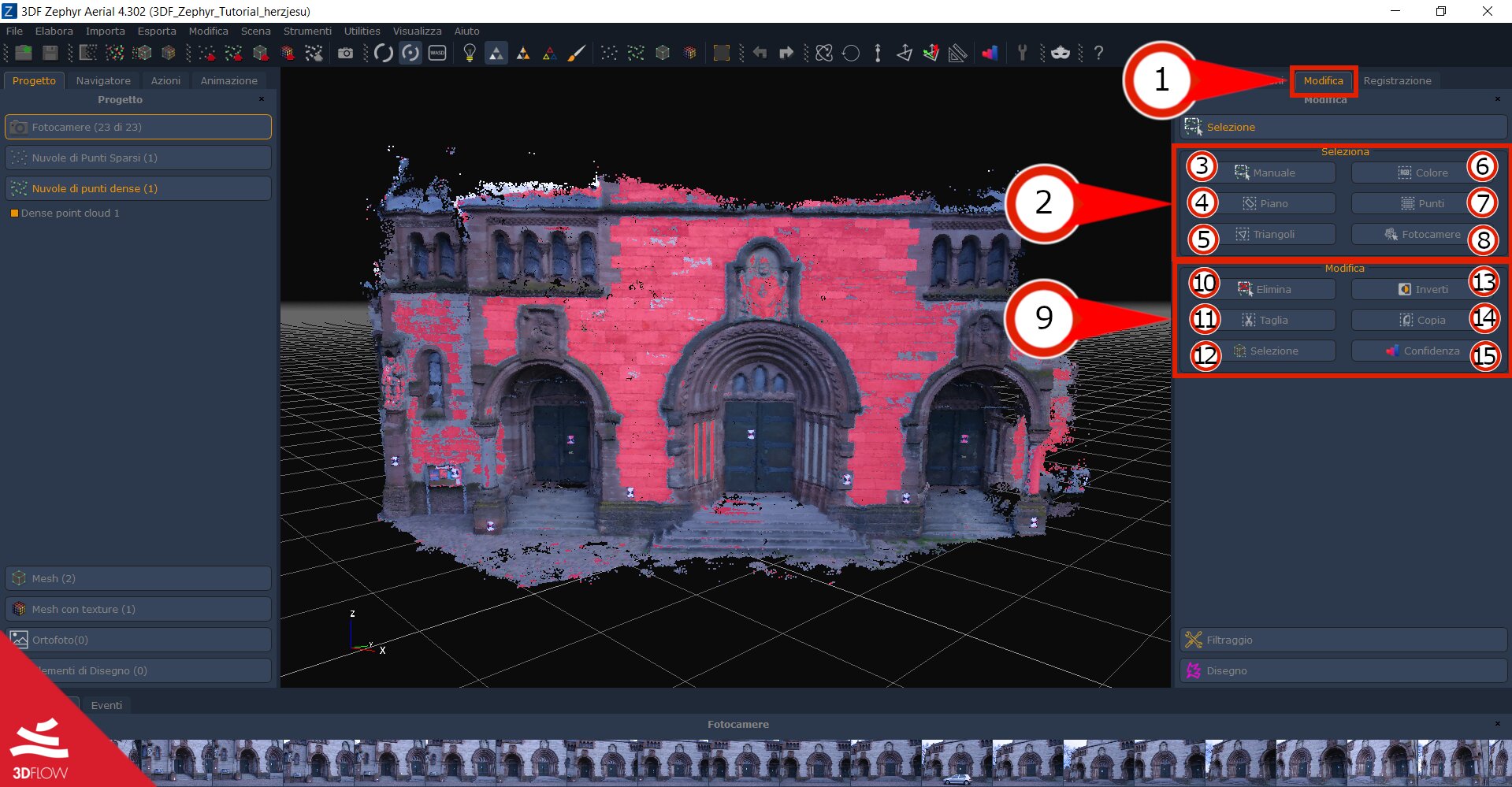The image size is (1512, 787).
Task: Click the textured mesh cube toolbar icon
Action: click(x=689, y=53)
